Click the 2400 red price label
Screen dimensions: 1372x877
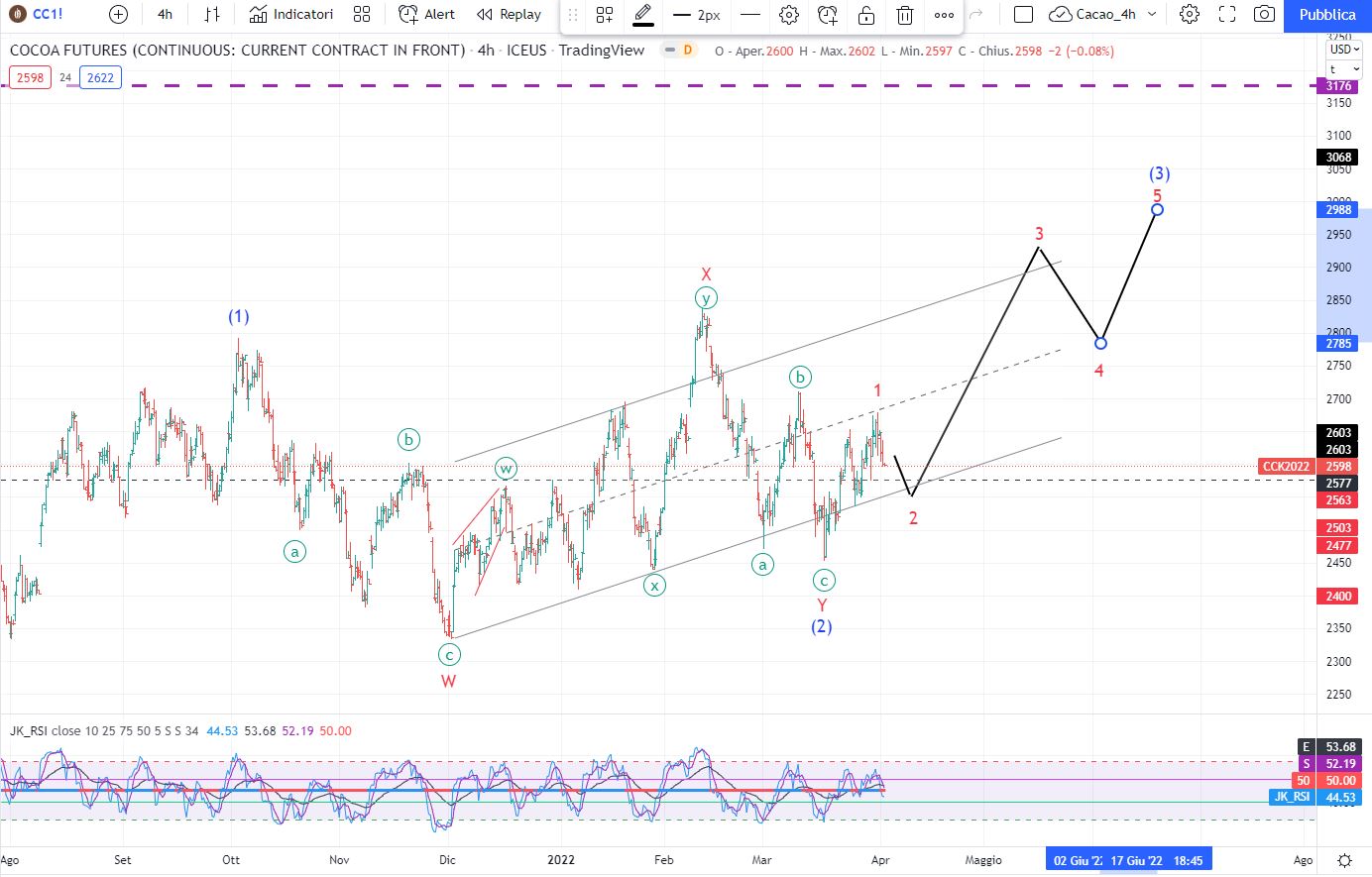1338,596
